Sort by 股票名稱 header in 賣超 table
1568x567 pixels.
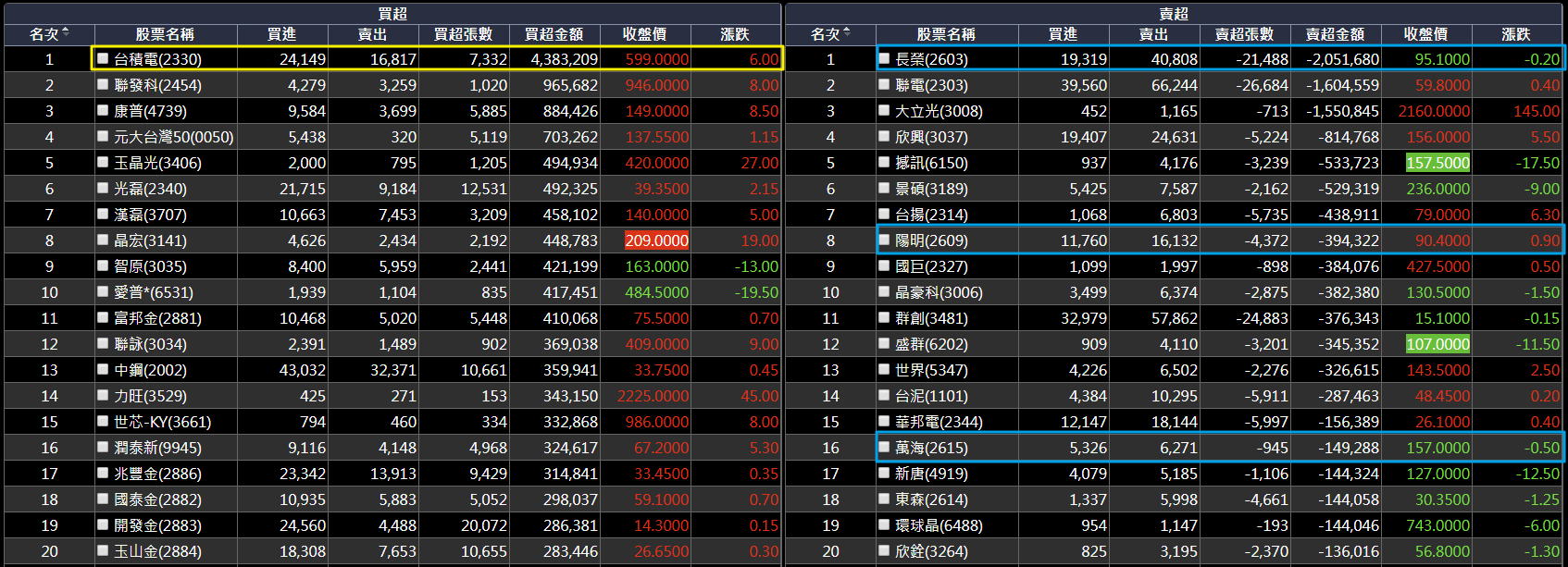946,34
